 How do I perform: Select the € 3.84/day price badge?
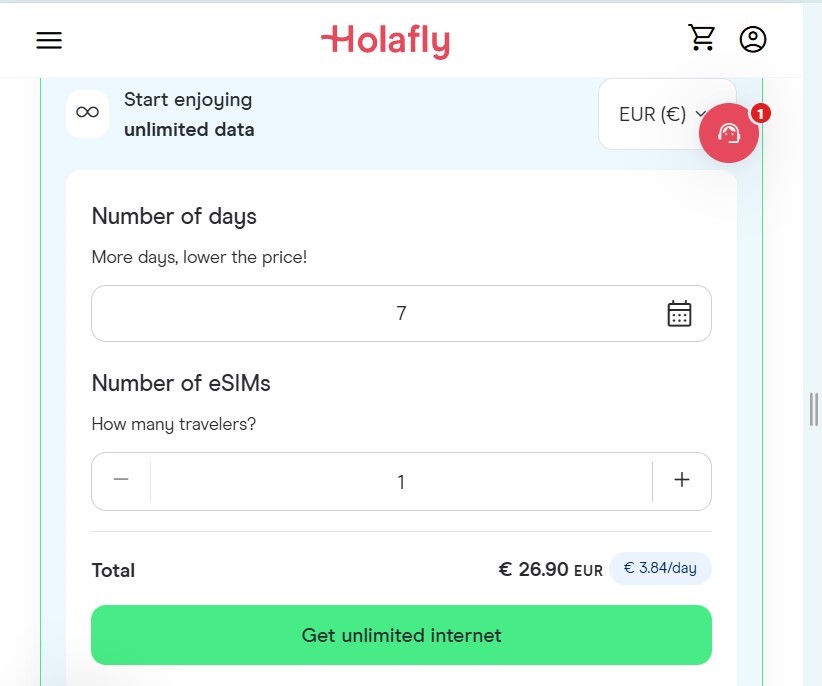[x=660, y=568]
